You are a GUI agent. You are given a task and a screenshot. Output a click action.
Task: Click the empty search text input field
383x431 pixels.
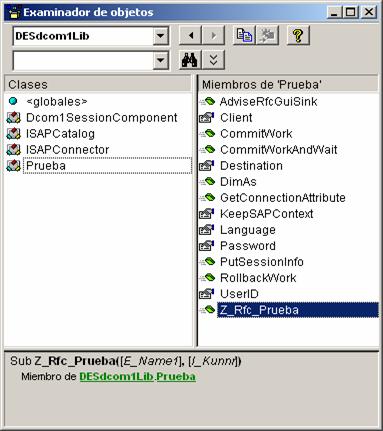(x=83, y=60)
